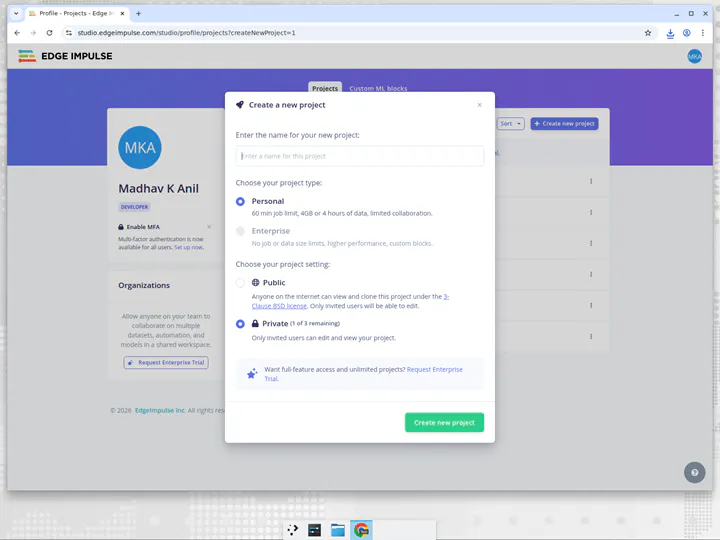This screenshot has height=540, width=720.
Task: Click the Chrome icon in the taskbar
Action: (361, 530)
